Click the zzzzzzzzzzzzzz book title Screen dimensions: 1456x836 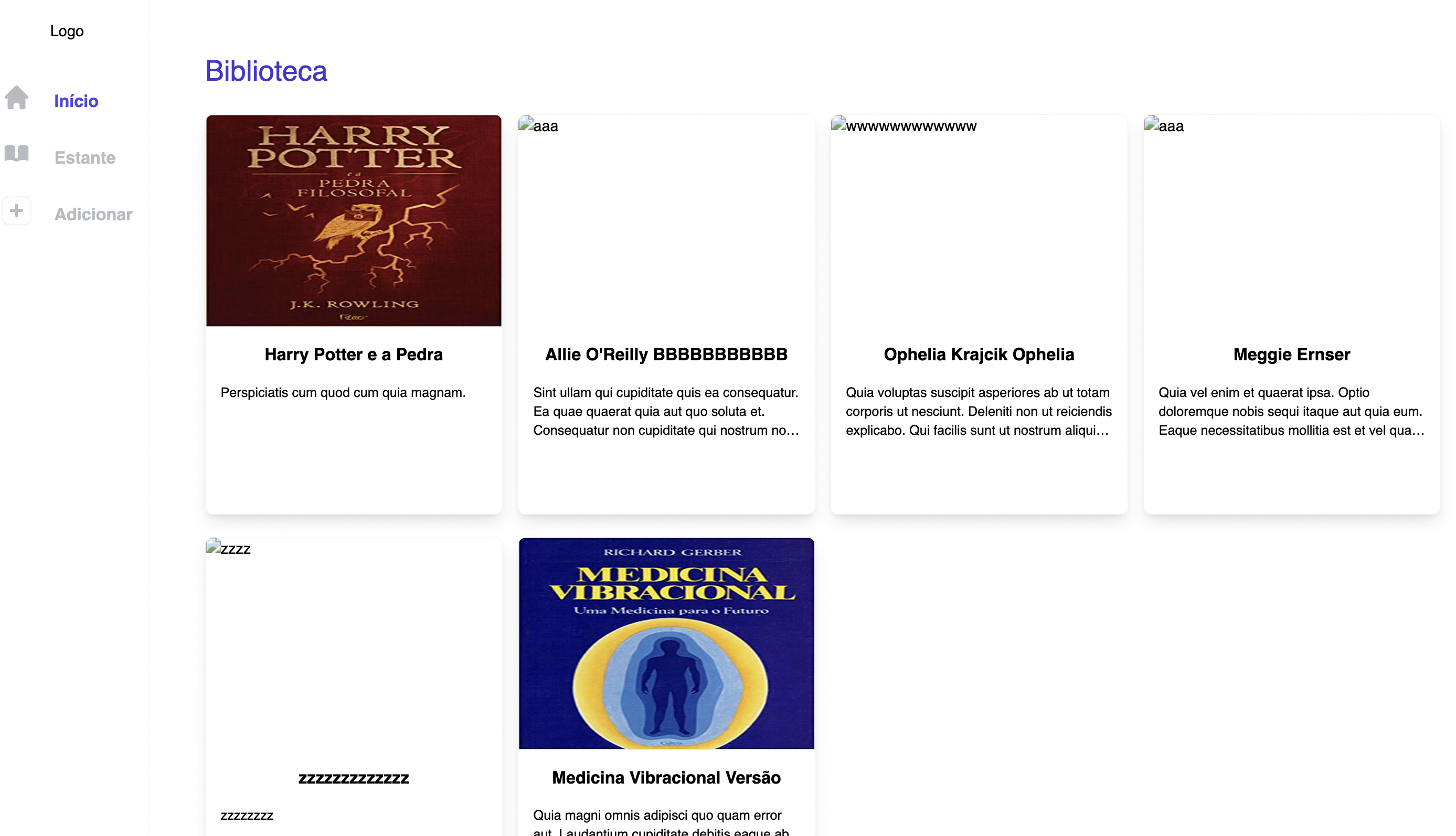coord(353,777)
